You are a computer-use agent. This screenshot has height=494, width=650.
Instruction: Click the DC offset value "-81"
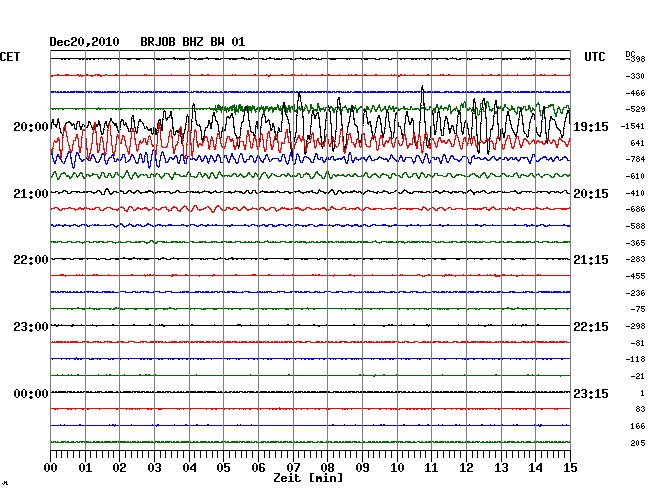638,343
